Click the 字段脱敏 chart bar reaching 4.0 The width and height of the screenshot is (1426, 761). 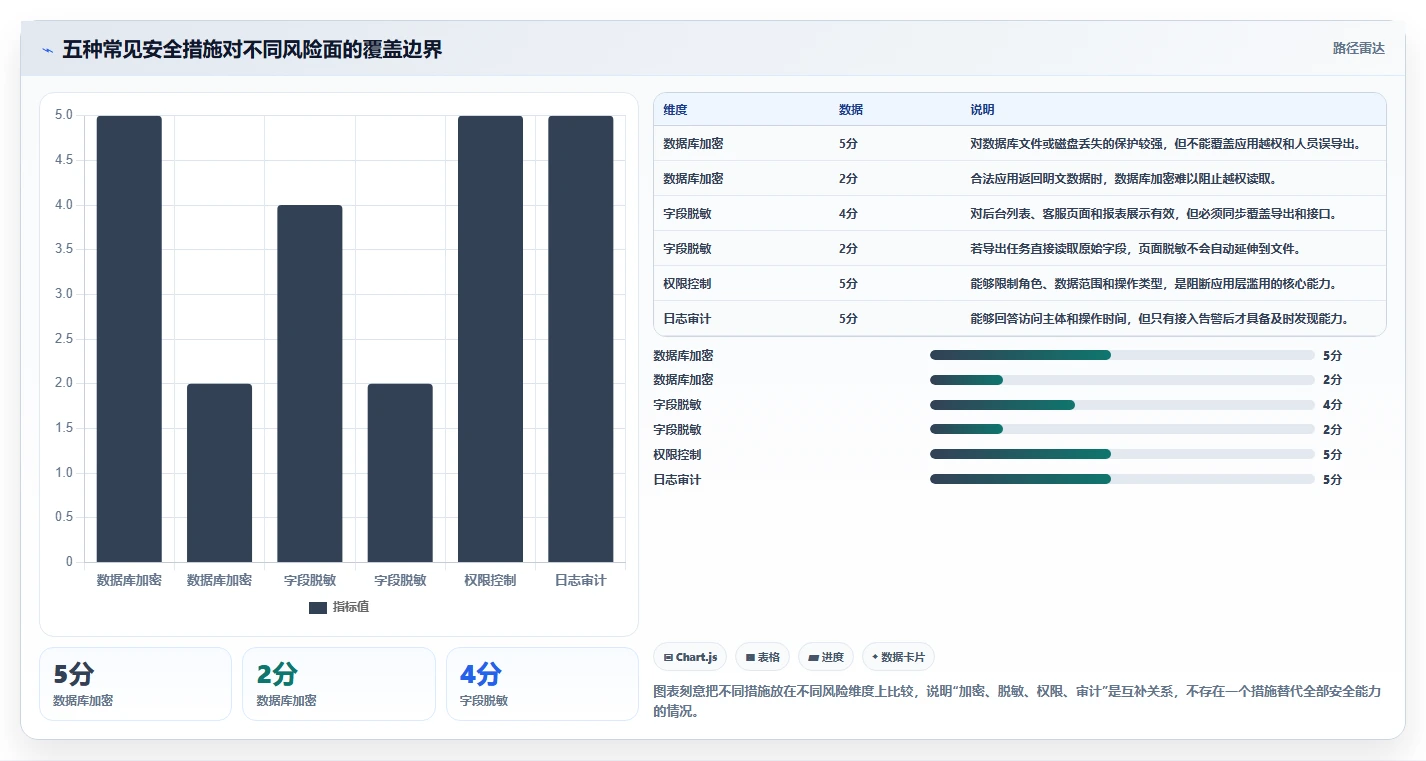(x=310, y=384)
